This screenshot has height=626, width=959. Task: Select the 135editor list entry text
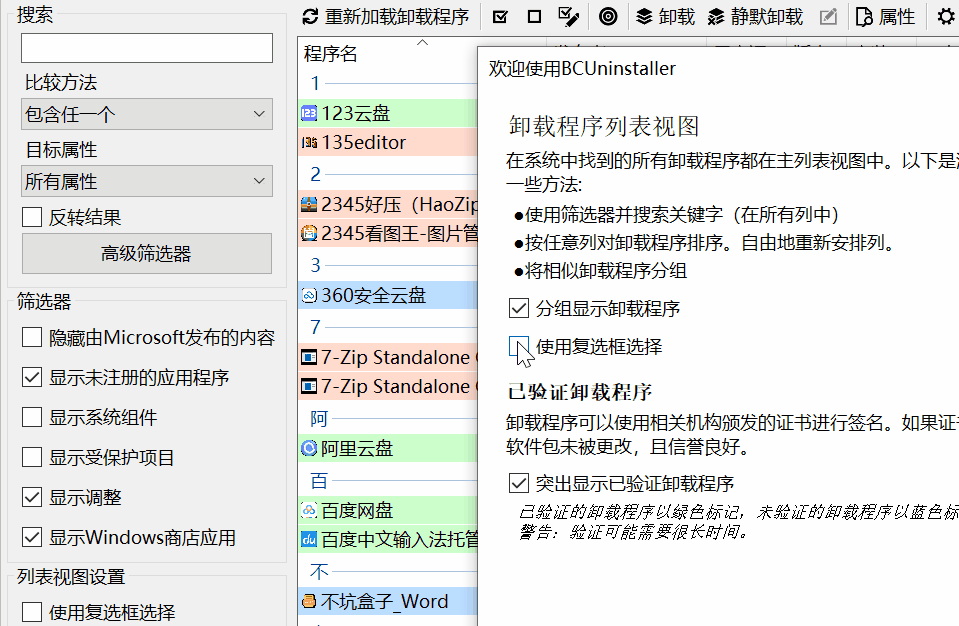(363, 142)
